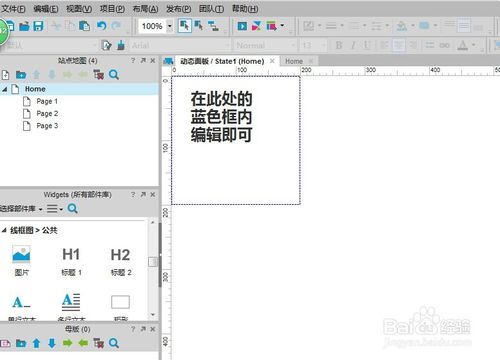500x360 pixels.
Task: Activate the intersected selection mode tool
Action: [x=184, y=26]
